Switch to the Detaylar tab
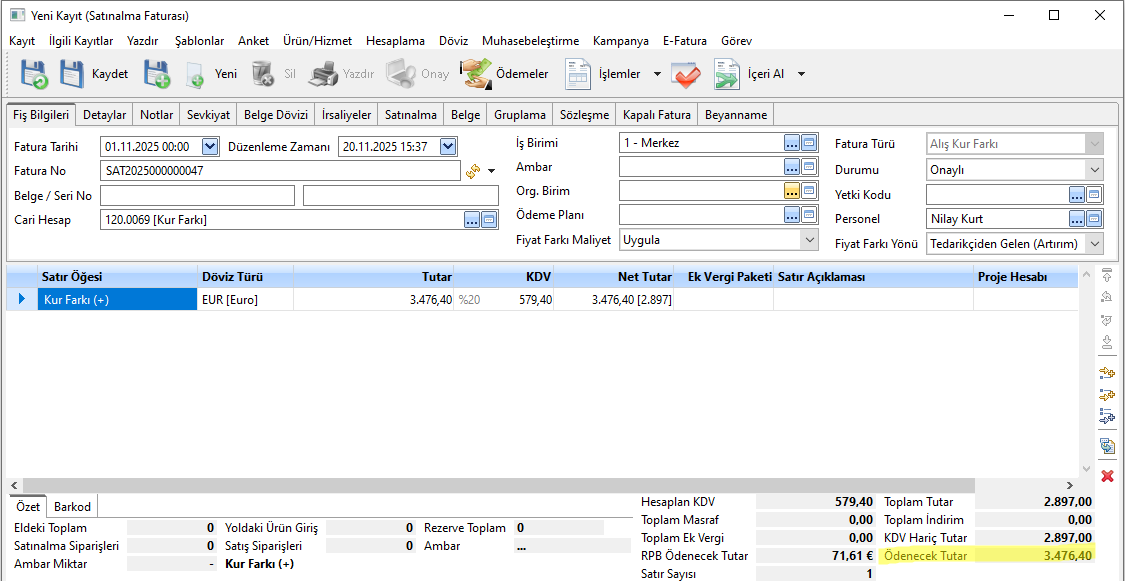Screen dimensions: 1125x581 click(104, 115)
